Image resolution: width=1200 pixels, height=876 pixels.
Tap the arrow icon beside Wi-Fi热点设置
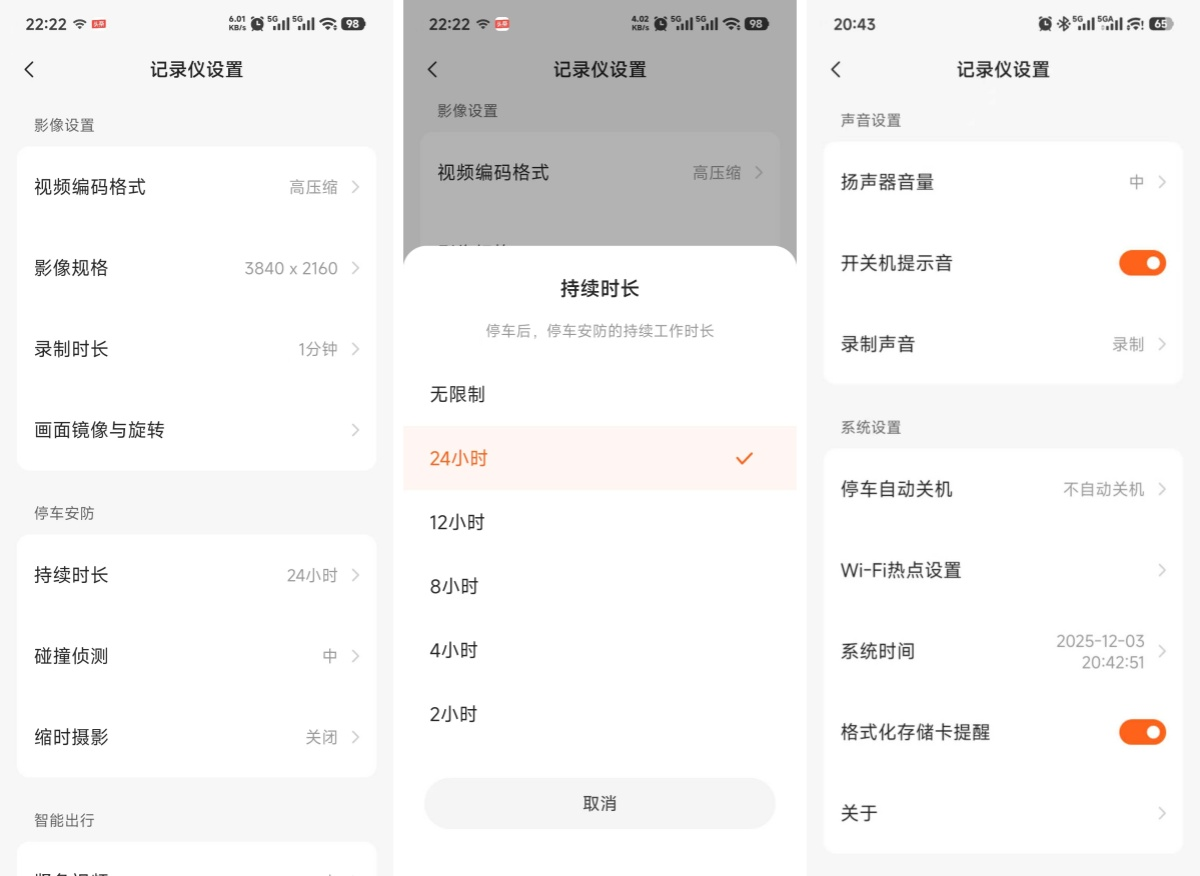(1161, 570)
